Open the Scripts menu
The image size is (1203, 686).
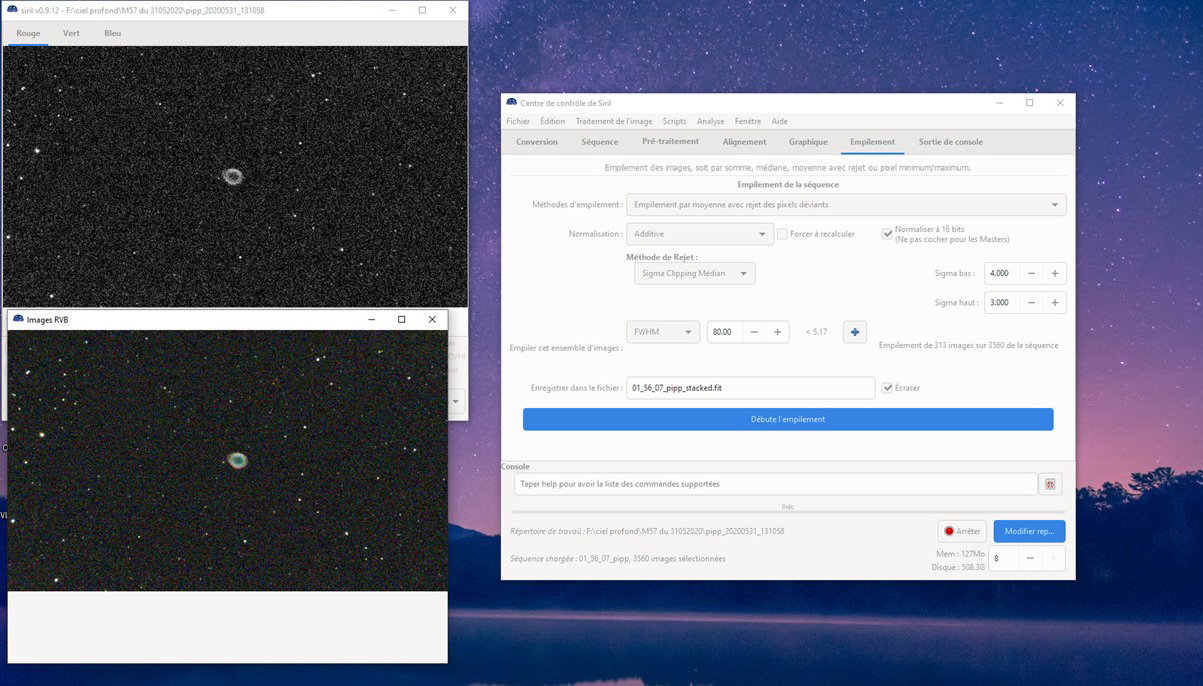675,121
